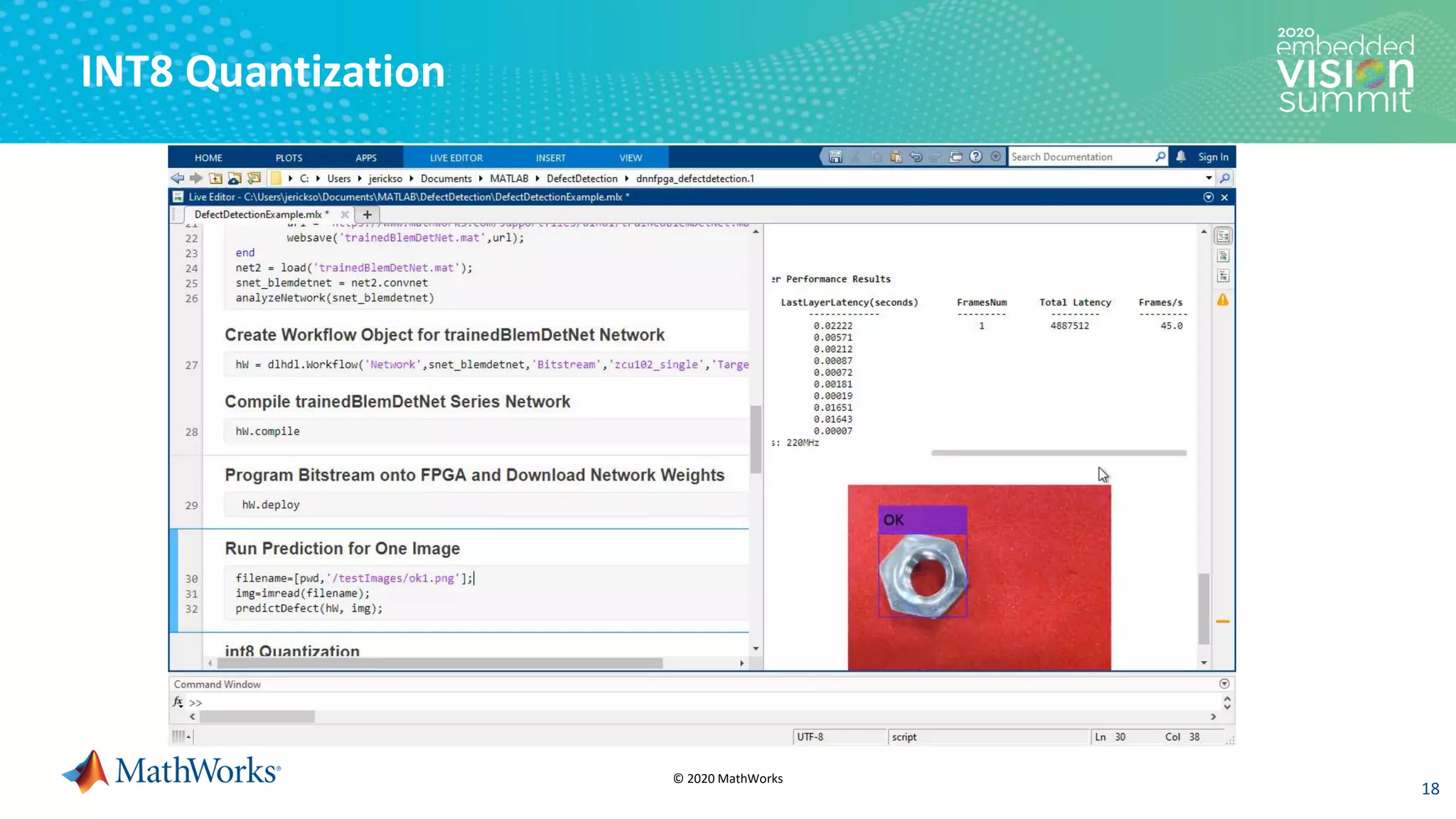Switch to hide code view
1456x819 pixels.
[x=1223, y=276]
